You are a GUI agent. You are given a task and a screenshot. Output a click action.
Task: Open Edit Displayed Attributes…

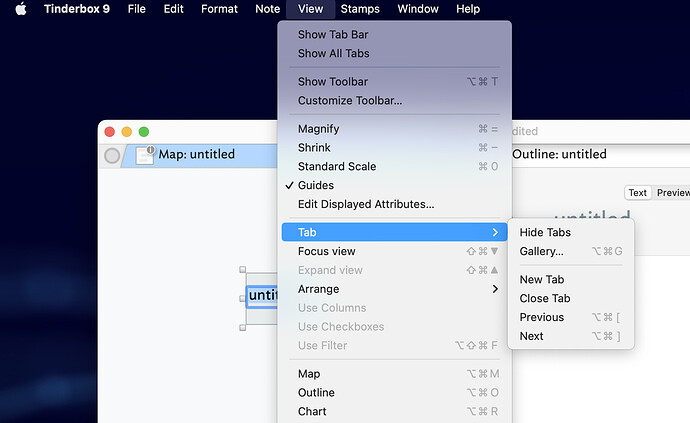pos(394,204)
